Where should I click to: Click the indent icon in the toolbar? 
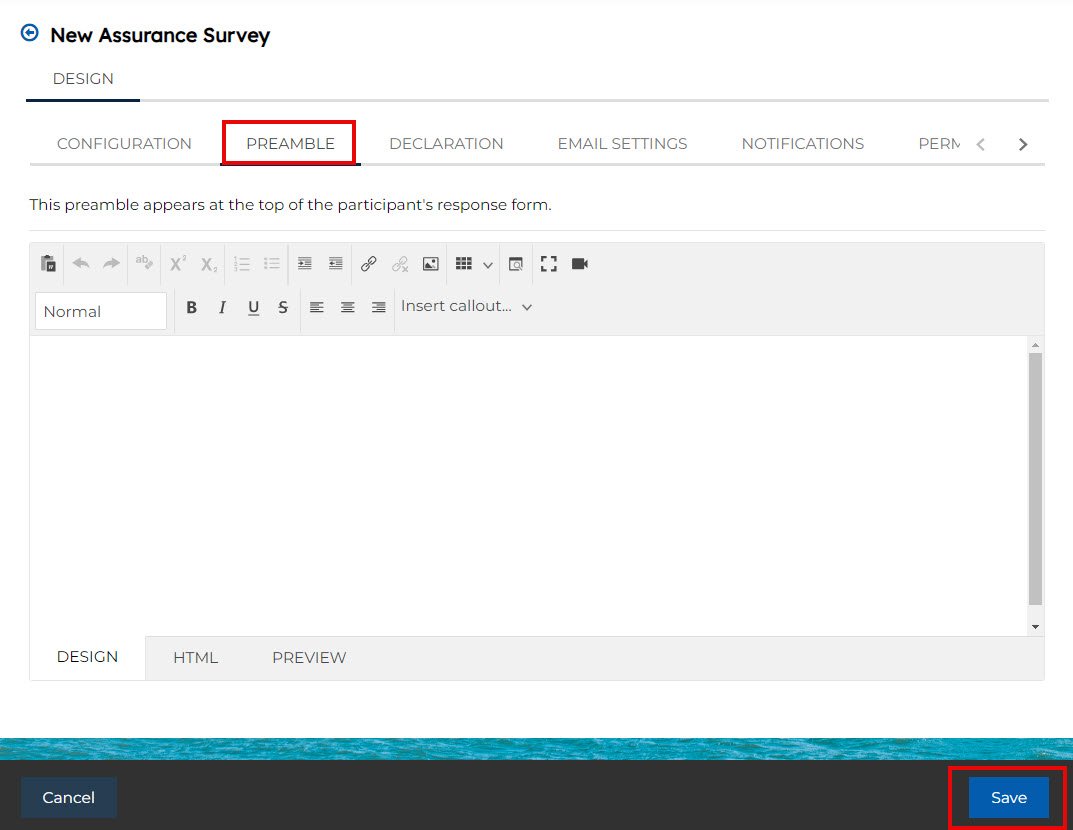tap(305, 264)
